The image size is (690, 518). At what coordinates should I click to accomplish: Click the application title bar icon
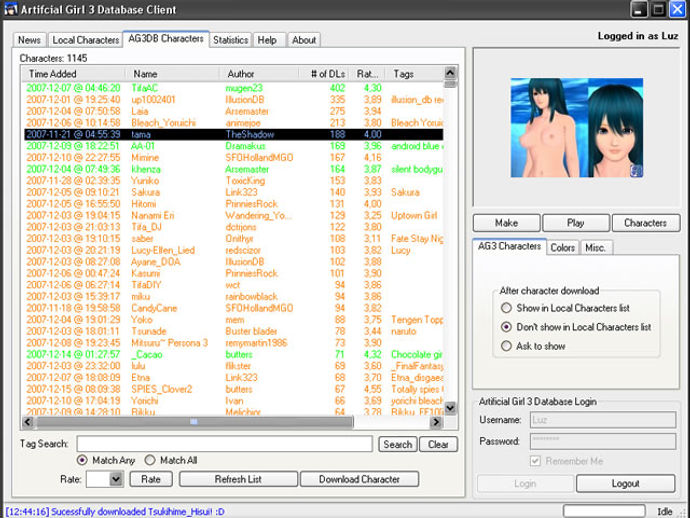tap(11, 9)
